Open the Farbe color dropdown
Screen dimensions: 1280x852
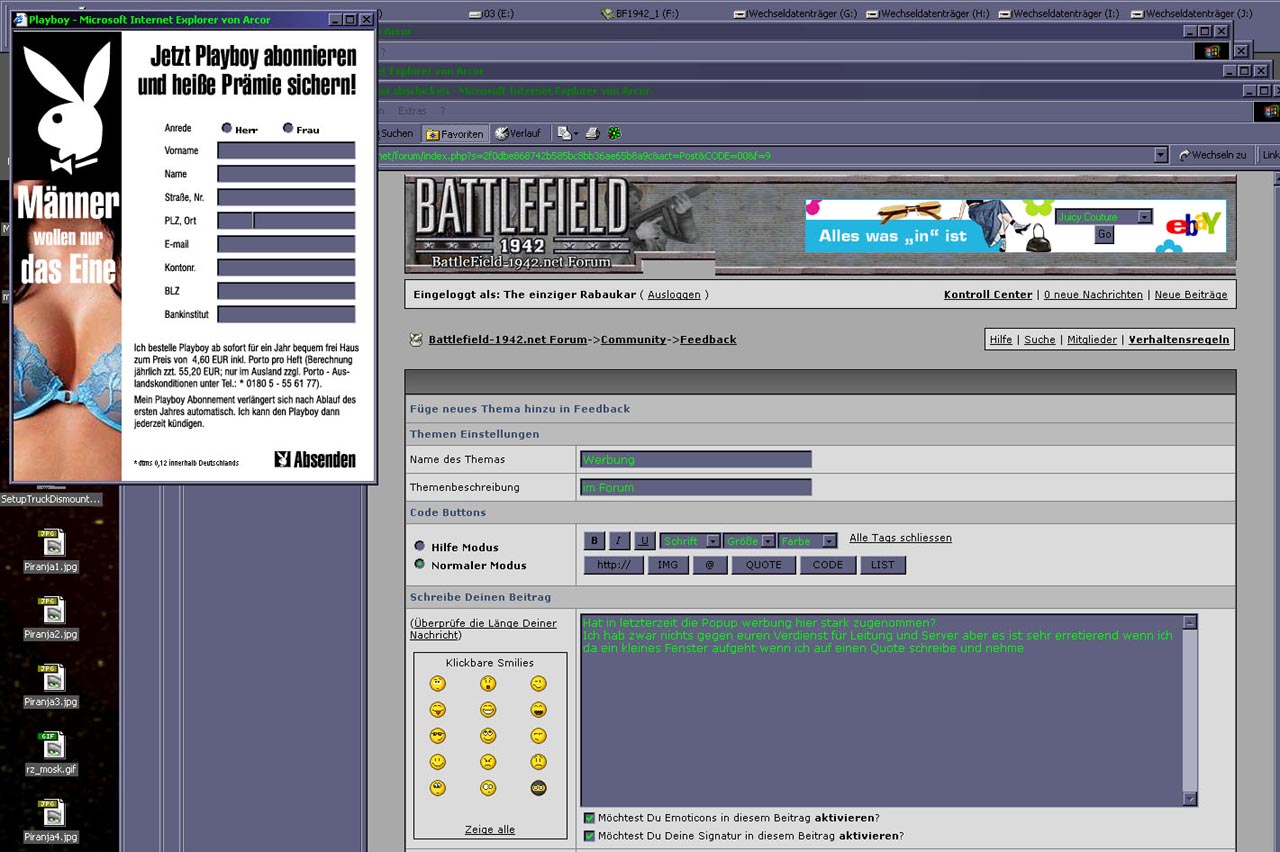[808, 541]
